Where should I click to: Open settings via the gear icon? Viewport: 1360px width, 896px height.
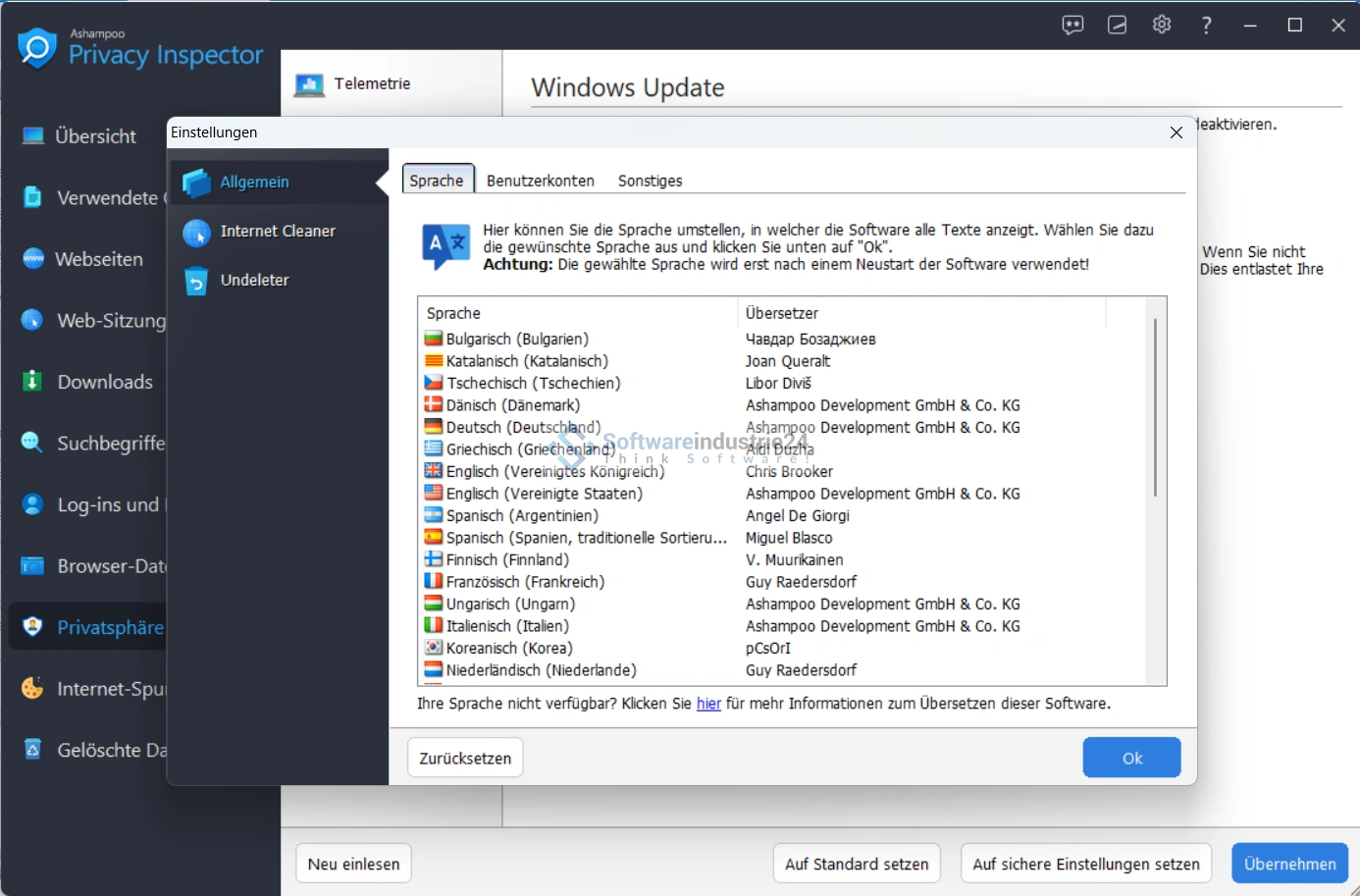tap(1162, 26)
